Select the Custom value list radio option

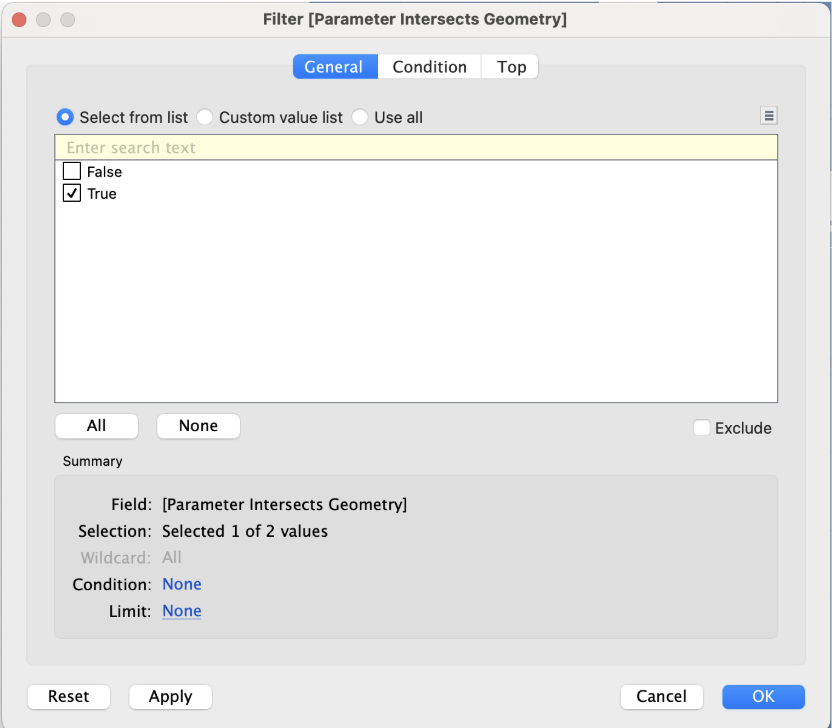205,117
